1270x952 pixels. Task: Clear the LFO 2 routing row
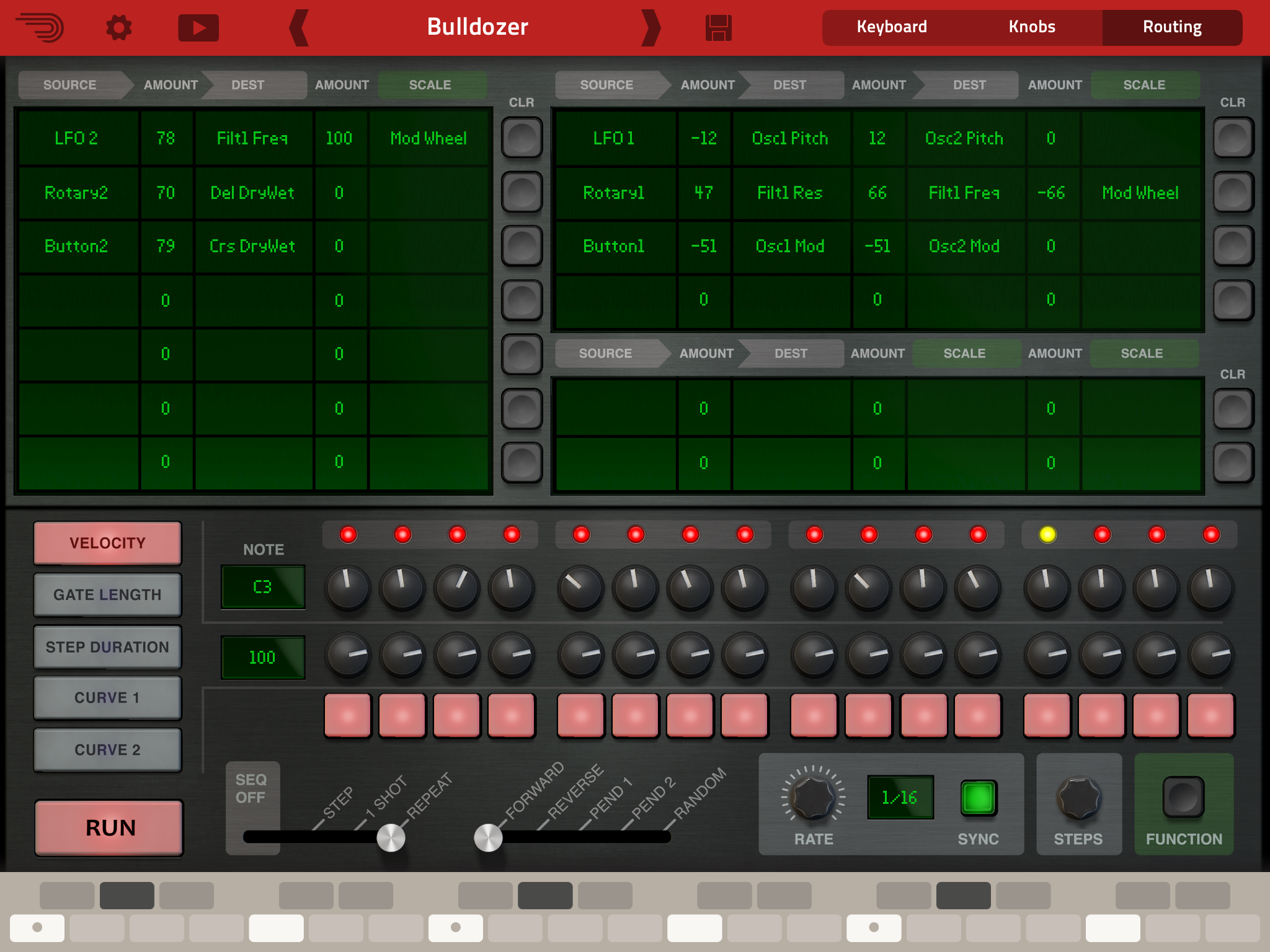522,138
